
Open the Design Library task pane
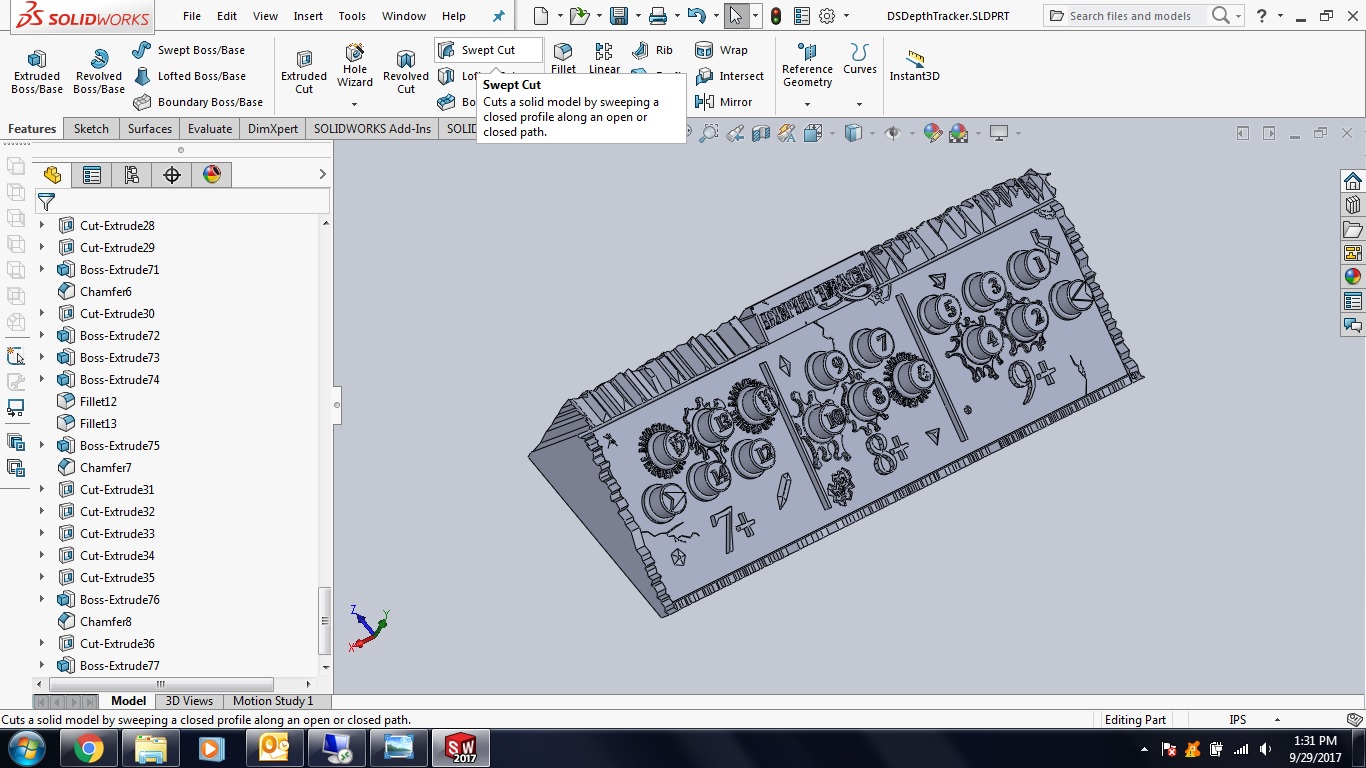click(x=1352, y=205)
